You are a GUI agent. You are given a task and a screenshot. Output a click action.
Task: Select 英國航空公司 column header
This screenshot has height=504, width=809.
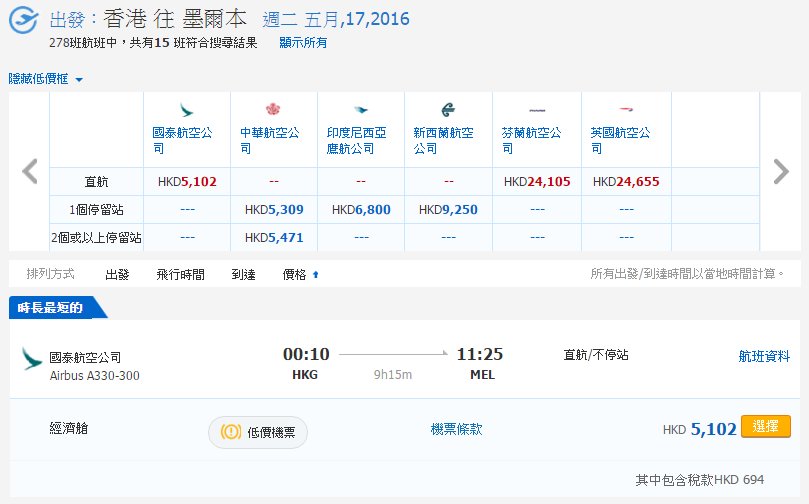tap(621, 140)
